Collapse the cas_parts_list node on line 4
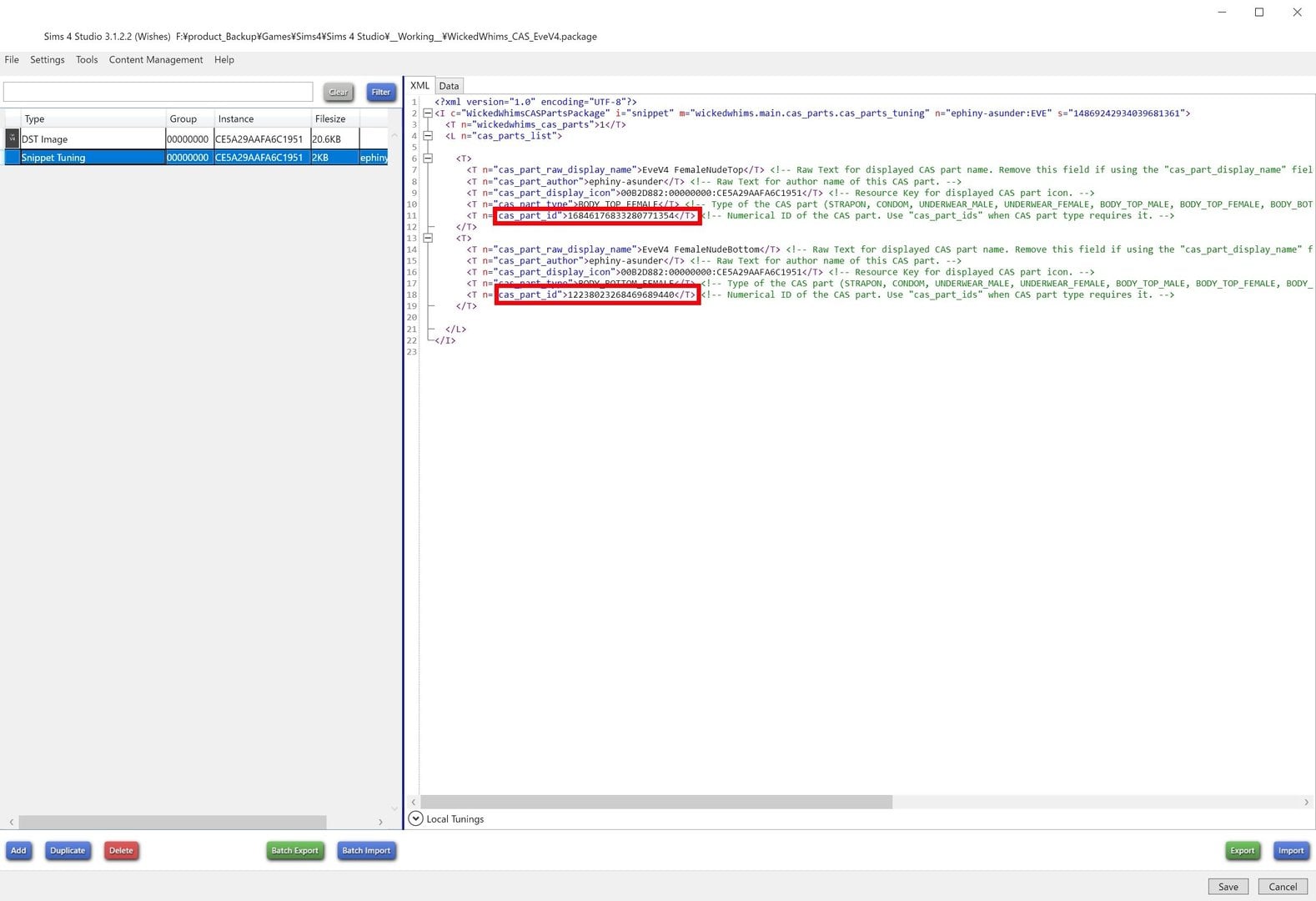The width and height of the screenshot is (1316, 901). (428, 136)
